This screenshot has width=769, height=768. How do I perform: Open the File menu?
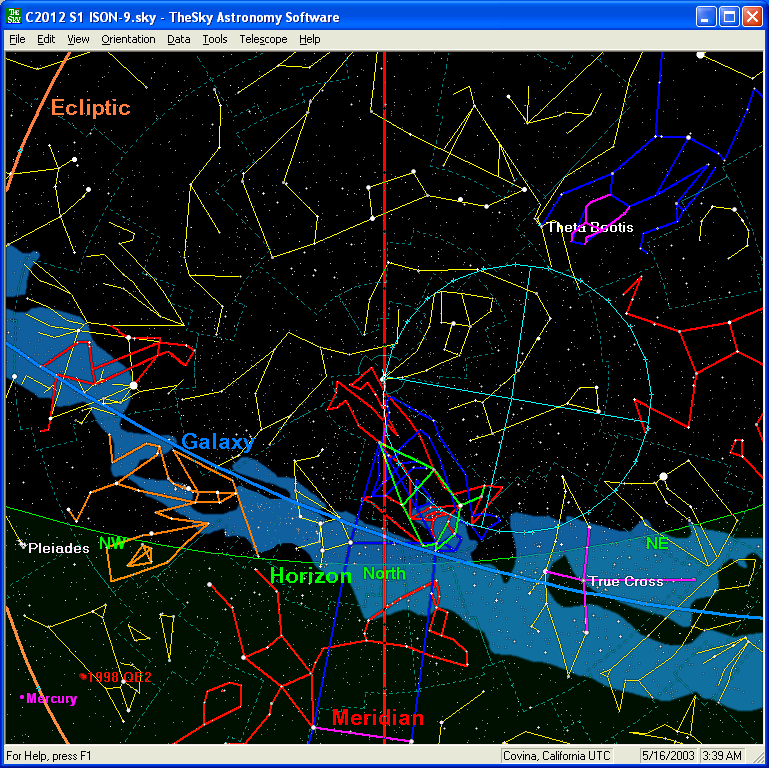coord(17,39)
